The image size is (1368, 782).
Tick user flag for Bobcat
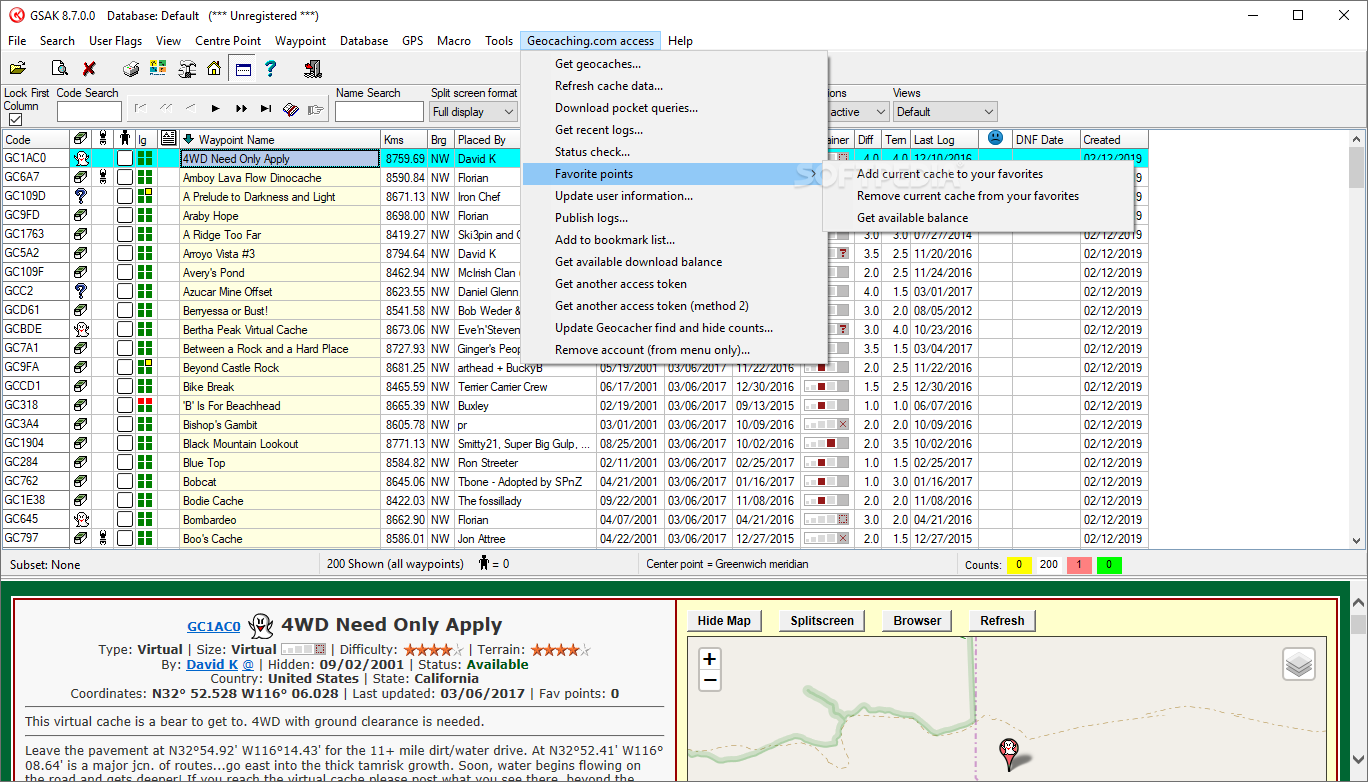pos(125,481)
